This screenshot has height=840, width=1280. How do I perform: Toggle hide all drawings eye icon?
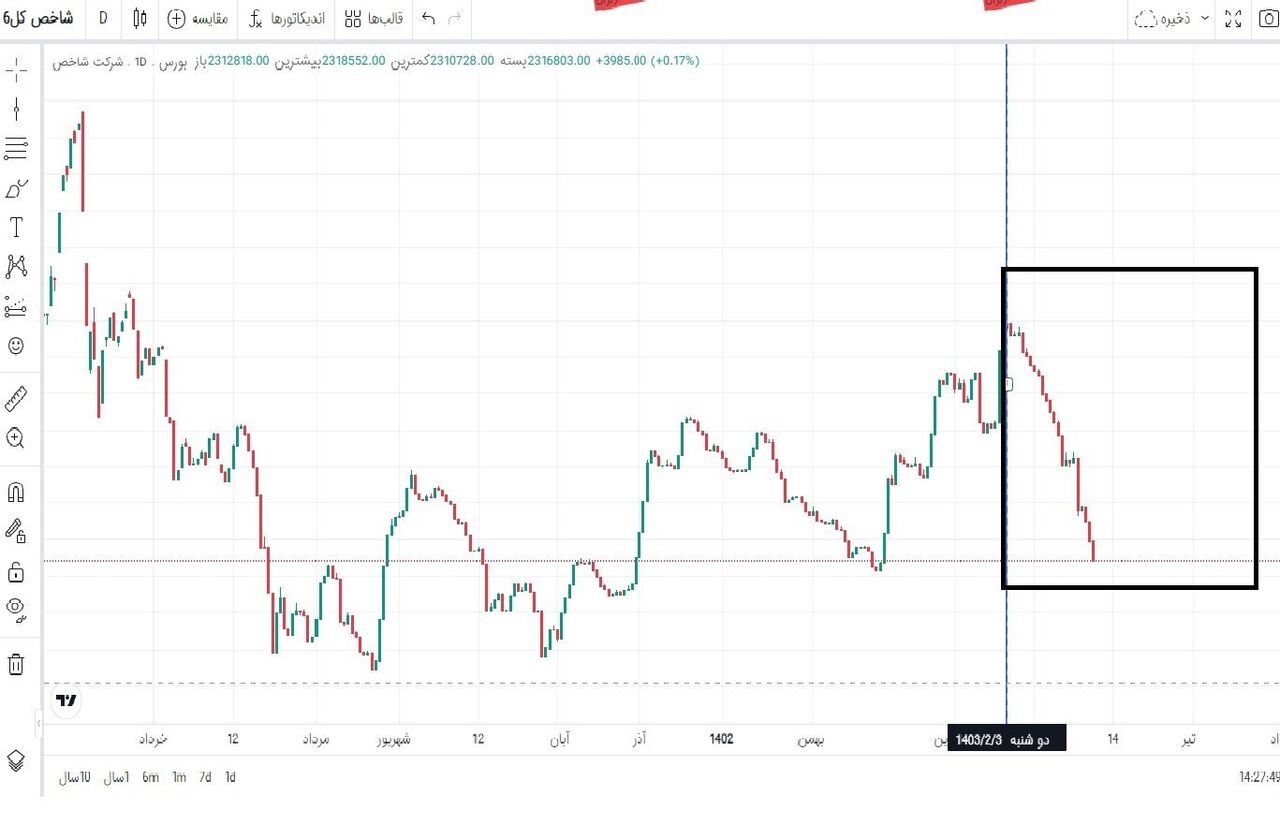[16, 607]
